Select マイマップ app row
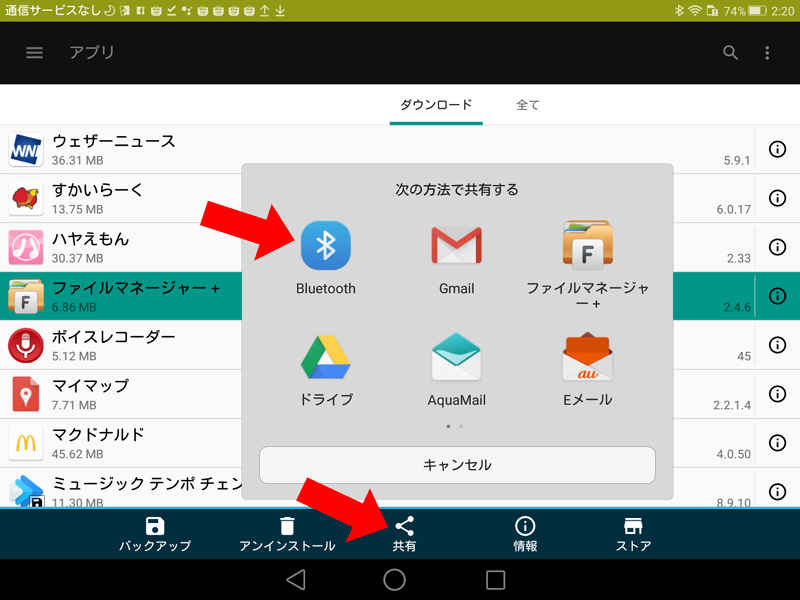800x600 pixels. [x=120, y=394]
